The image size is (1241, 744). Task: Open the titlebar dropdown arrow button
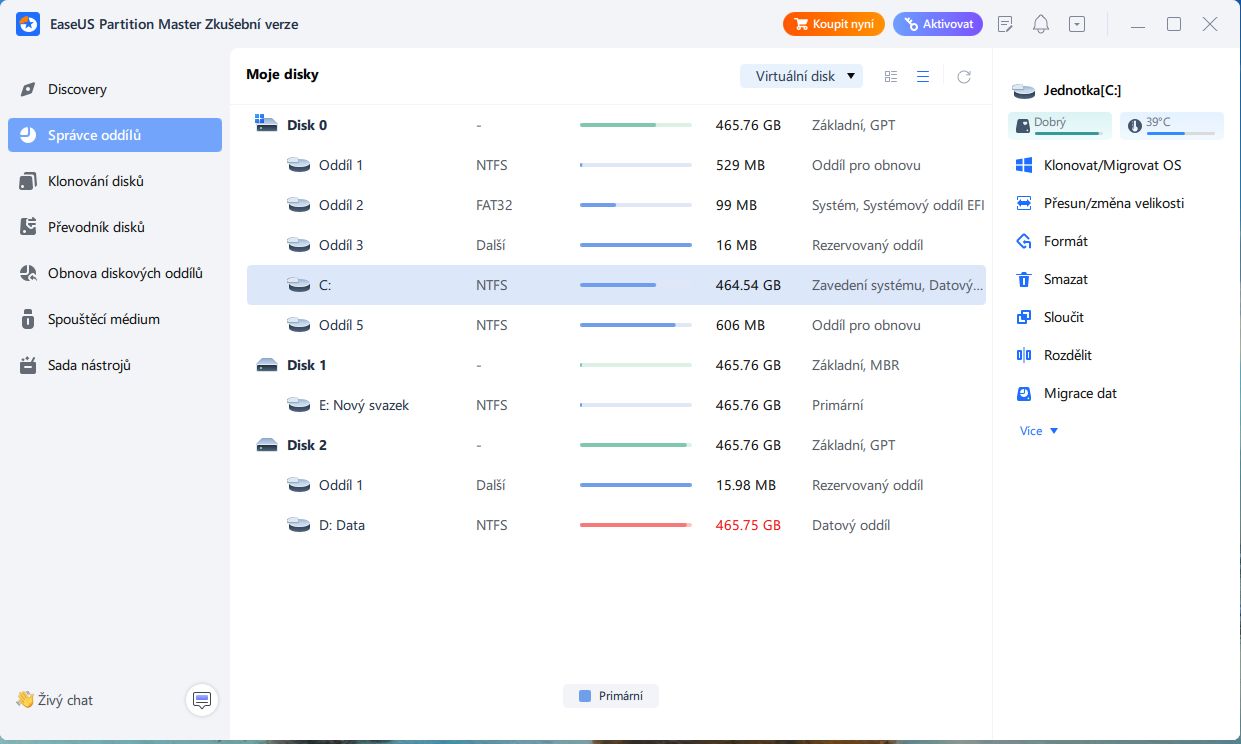pyautogui.click(x=1076, y=23)
